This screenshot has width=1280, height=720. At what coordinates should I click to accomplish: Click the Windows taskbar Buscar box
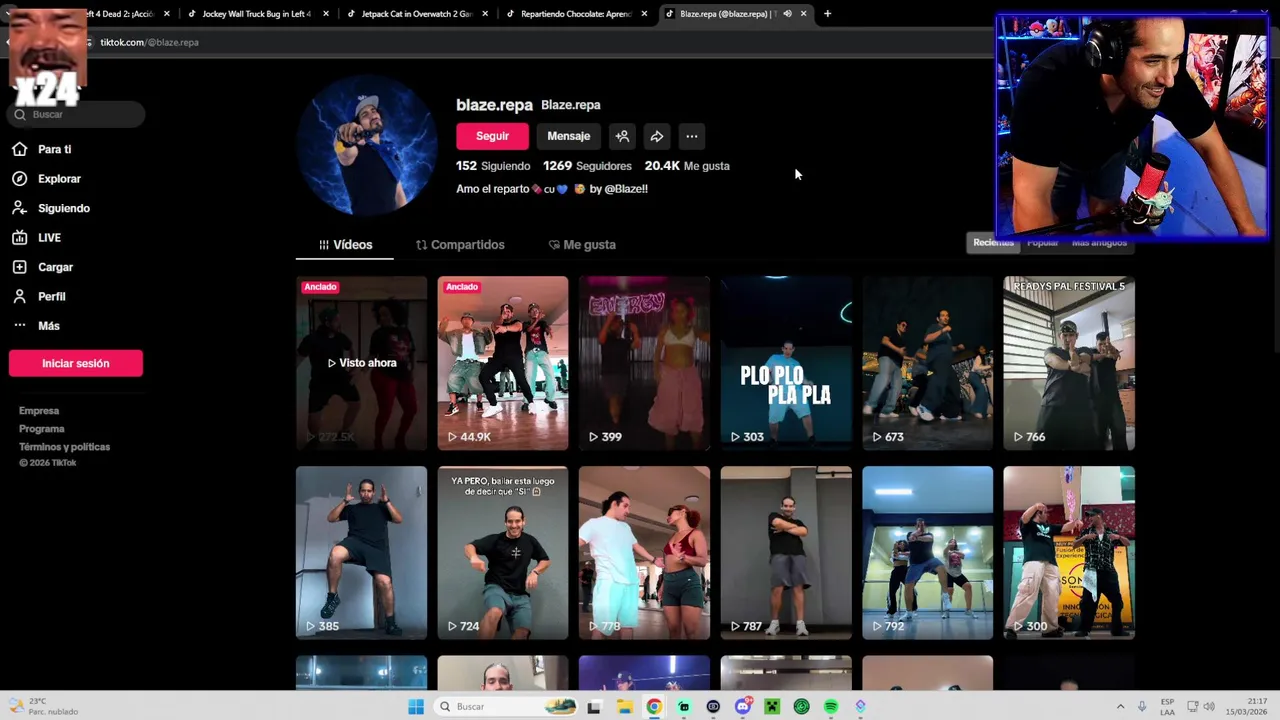pos(507,707)
